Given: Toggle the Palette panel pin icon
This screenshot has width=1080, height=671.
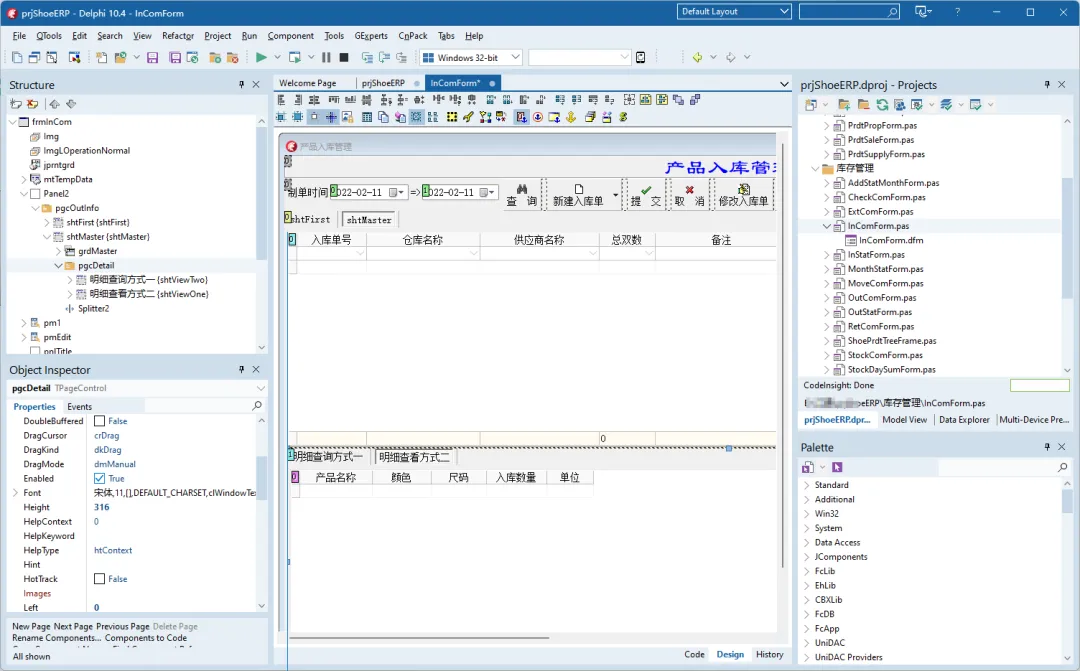Looking at the screenshot, I should tap(1047, 446).
